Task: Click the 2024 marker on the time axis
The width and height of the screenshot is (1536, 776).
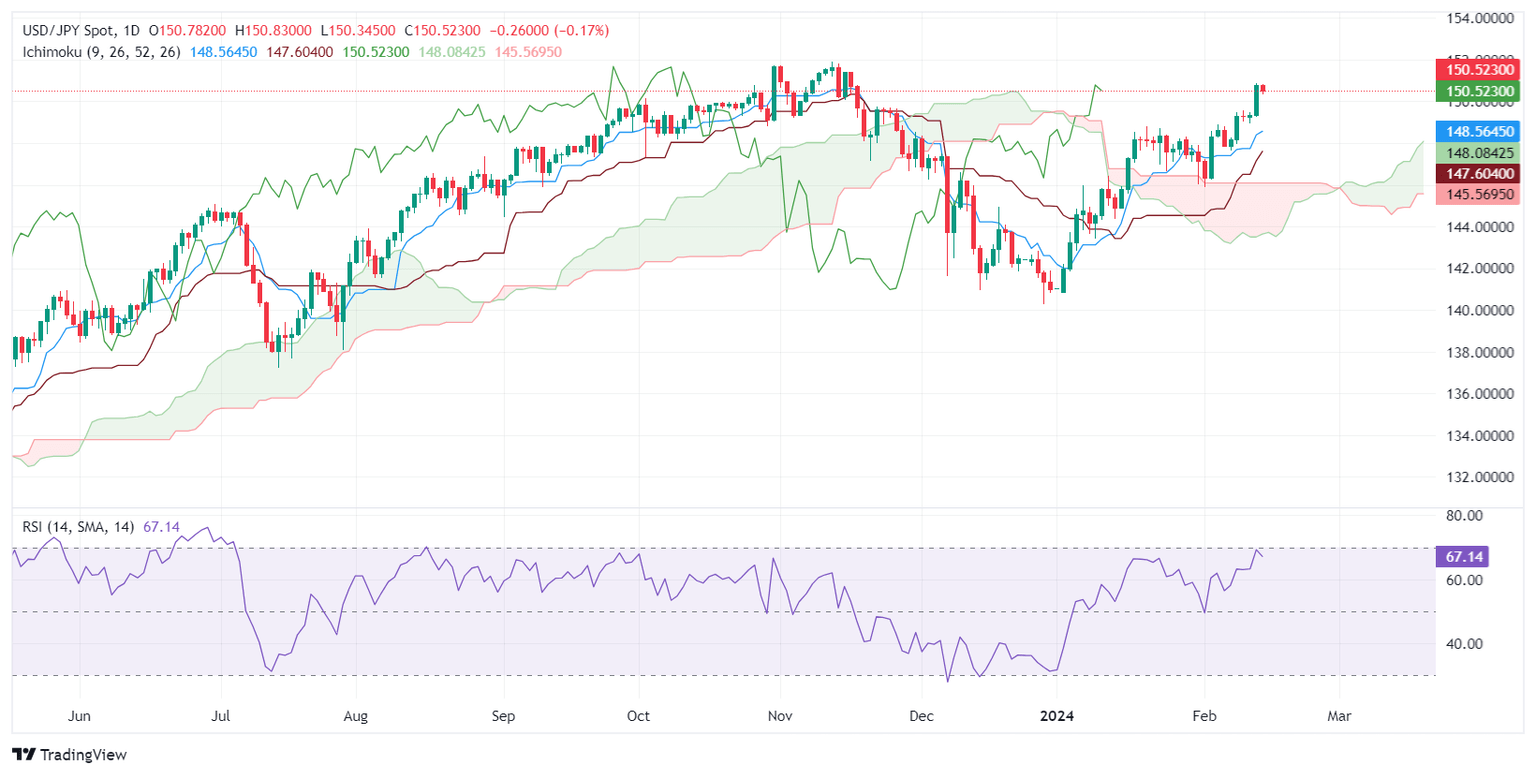Action: [x=1056, y=716]
